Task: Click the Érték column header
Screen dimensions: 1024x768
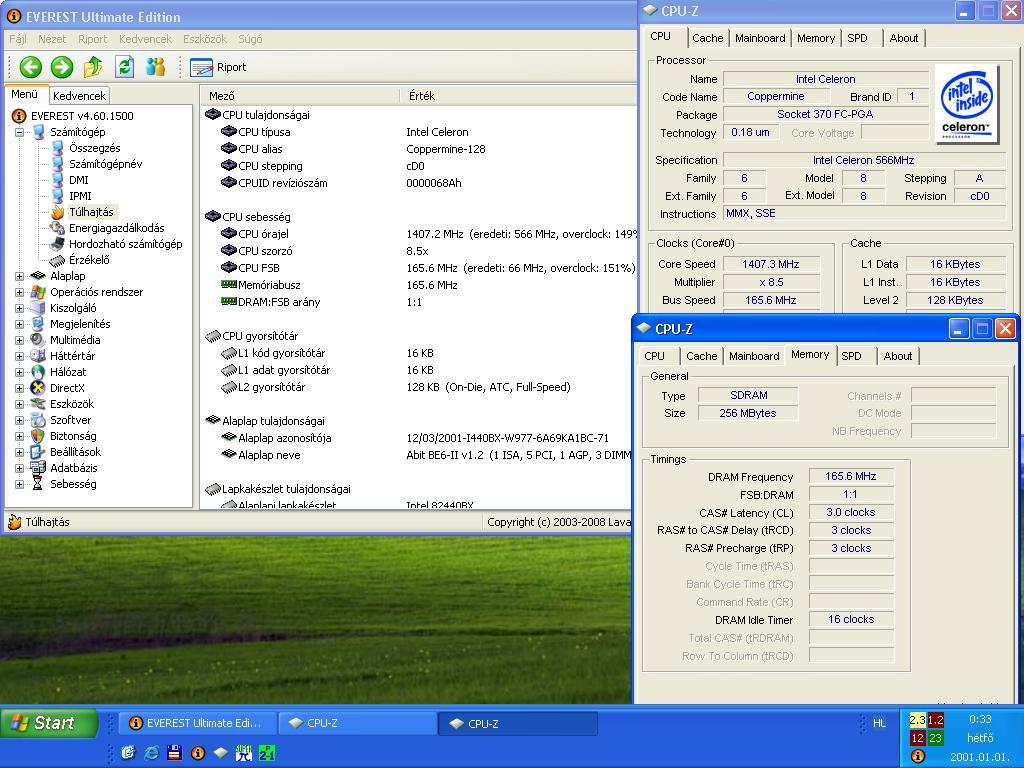Action: click(x=518, y=96)
